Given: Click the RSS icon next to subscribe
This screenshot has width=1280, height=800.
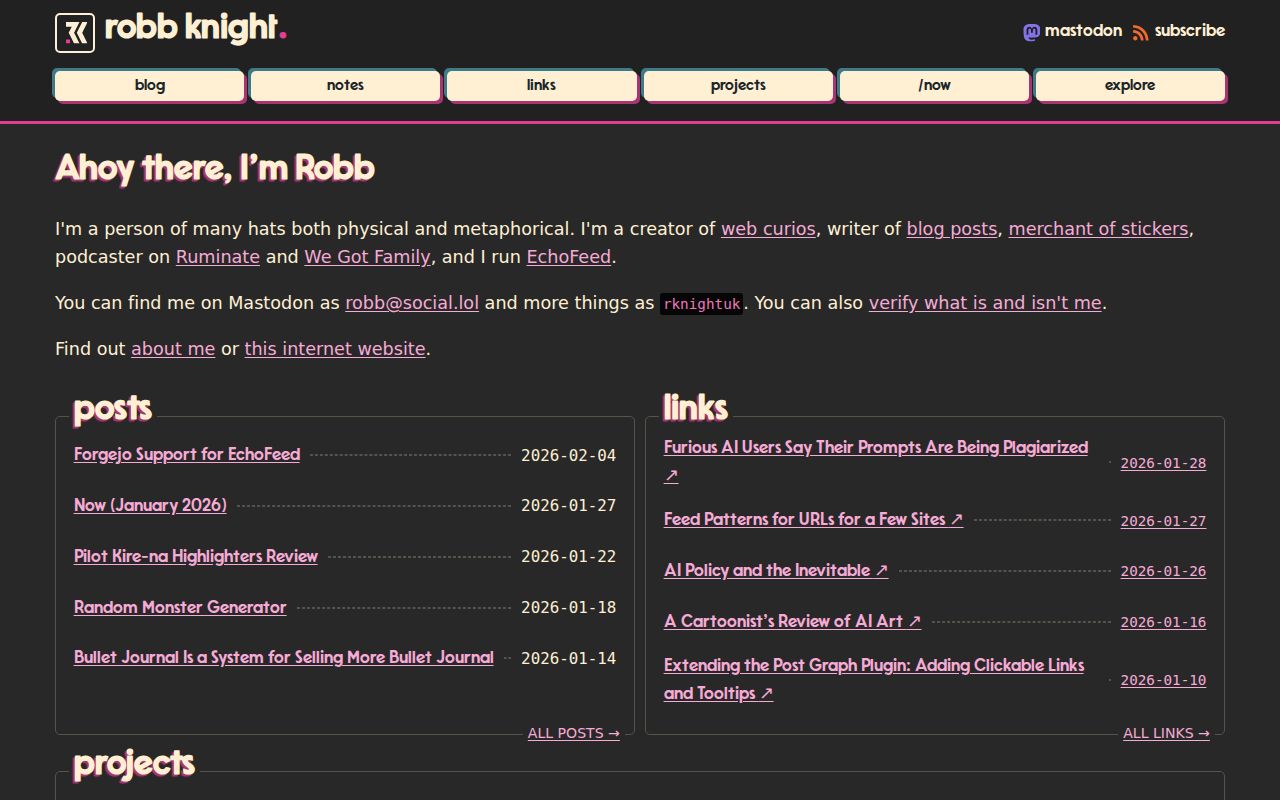Looking at the screenshot, I should tap(1140, 31).
